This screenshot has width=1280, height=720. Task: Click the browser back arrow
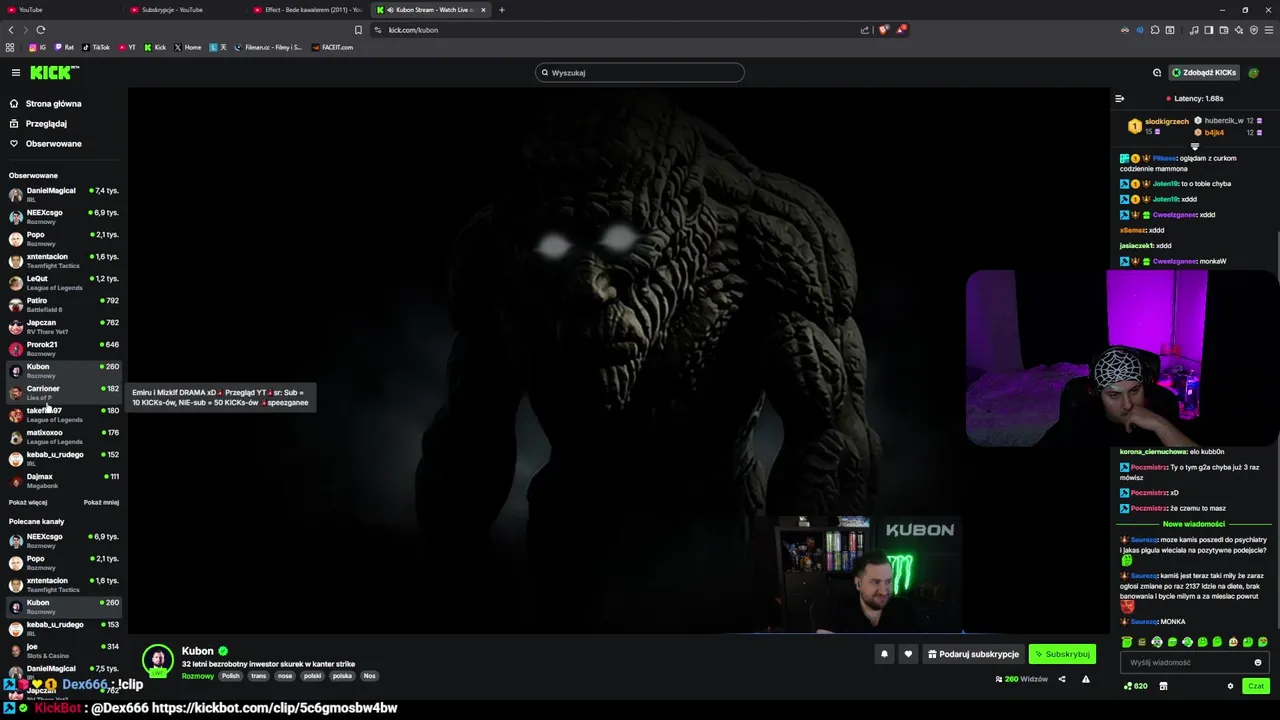pyautogui.click(x=11, y=30)
